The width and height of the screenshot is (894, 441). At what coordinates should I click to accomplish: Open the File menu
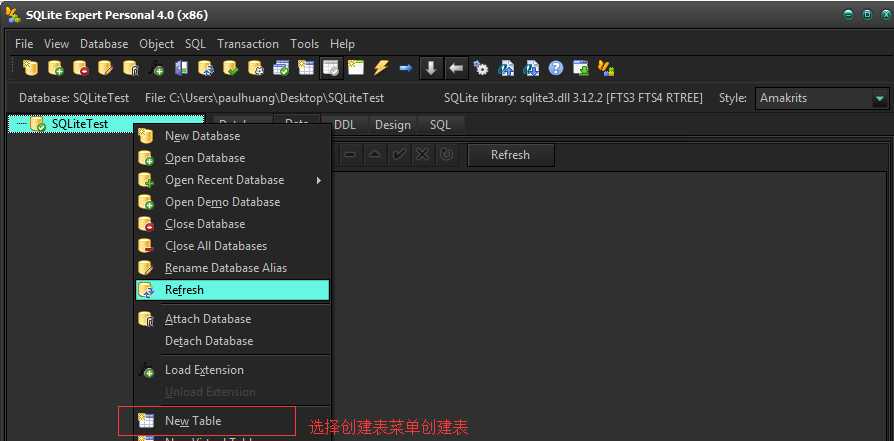point(24,43)
